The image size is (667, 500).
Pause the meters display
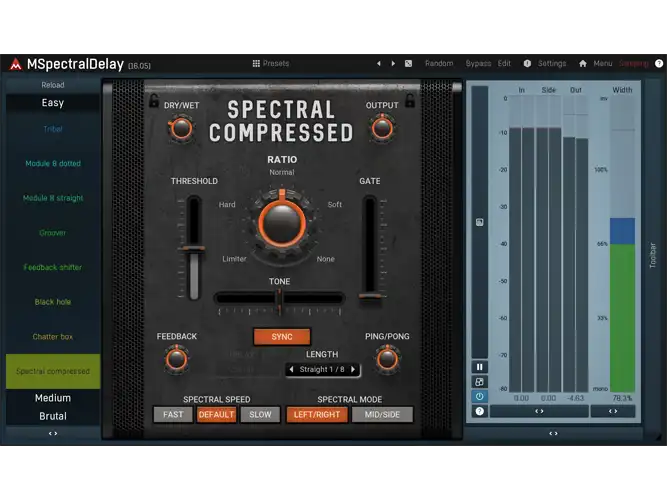point(479,367)
